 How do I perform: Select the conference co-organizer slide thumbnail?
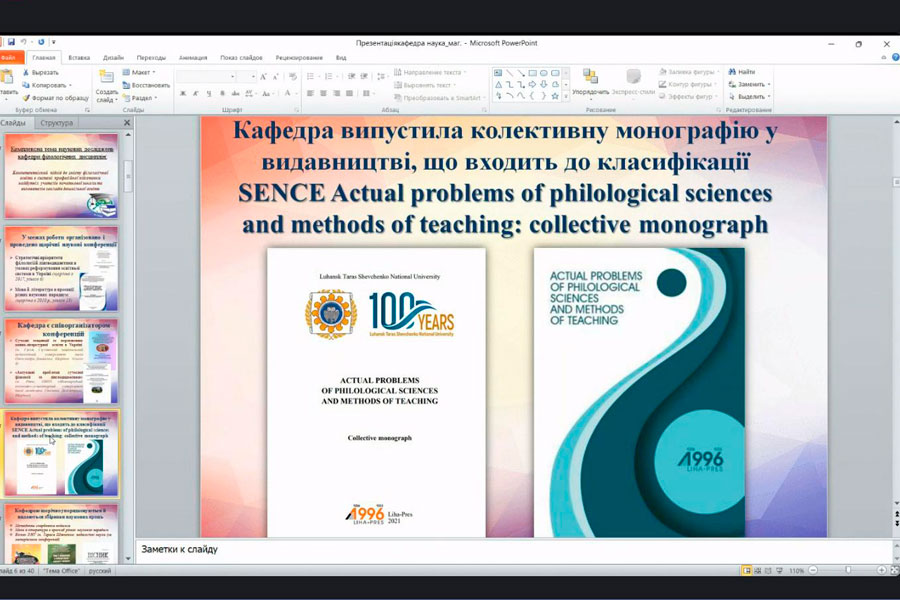60,360
